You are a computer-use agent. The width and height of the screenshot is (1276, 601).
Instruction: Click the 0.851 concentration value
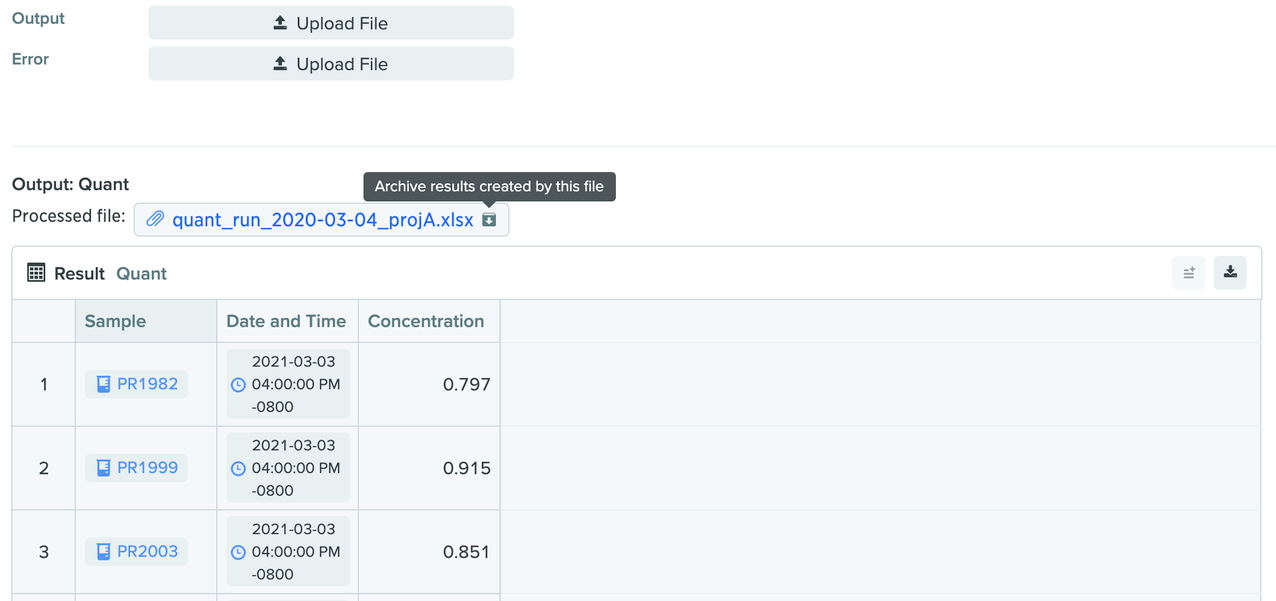(x=466, y=552)
